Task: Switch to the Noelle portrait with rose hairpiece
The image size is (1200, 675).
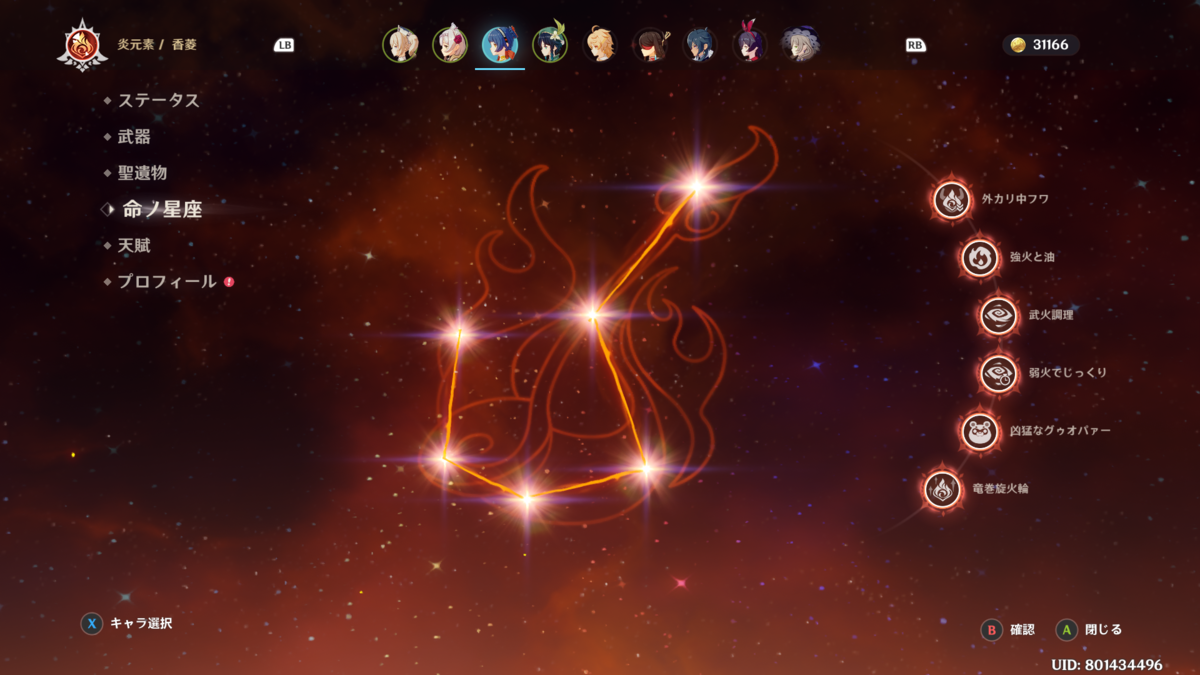Action: [450, 45]
